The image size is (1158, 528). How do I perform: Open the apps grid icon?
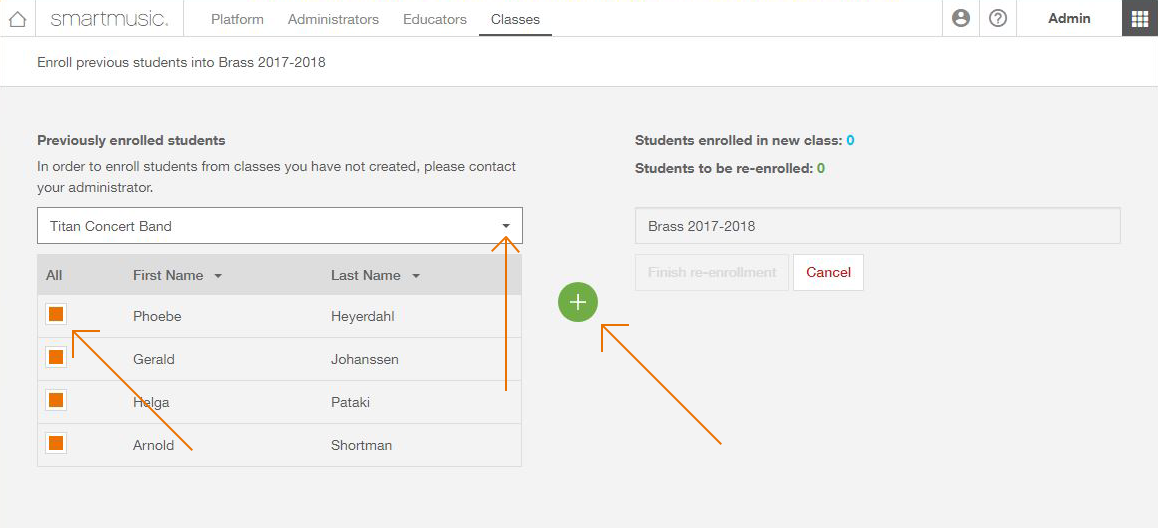[1140, 18]
